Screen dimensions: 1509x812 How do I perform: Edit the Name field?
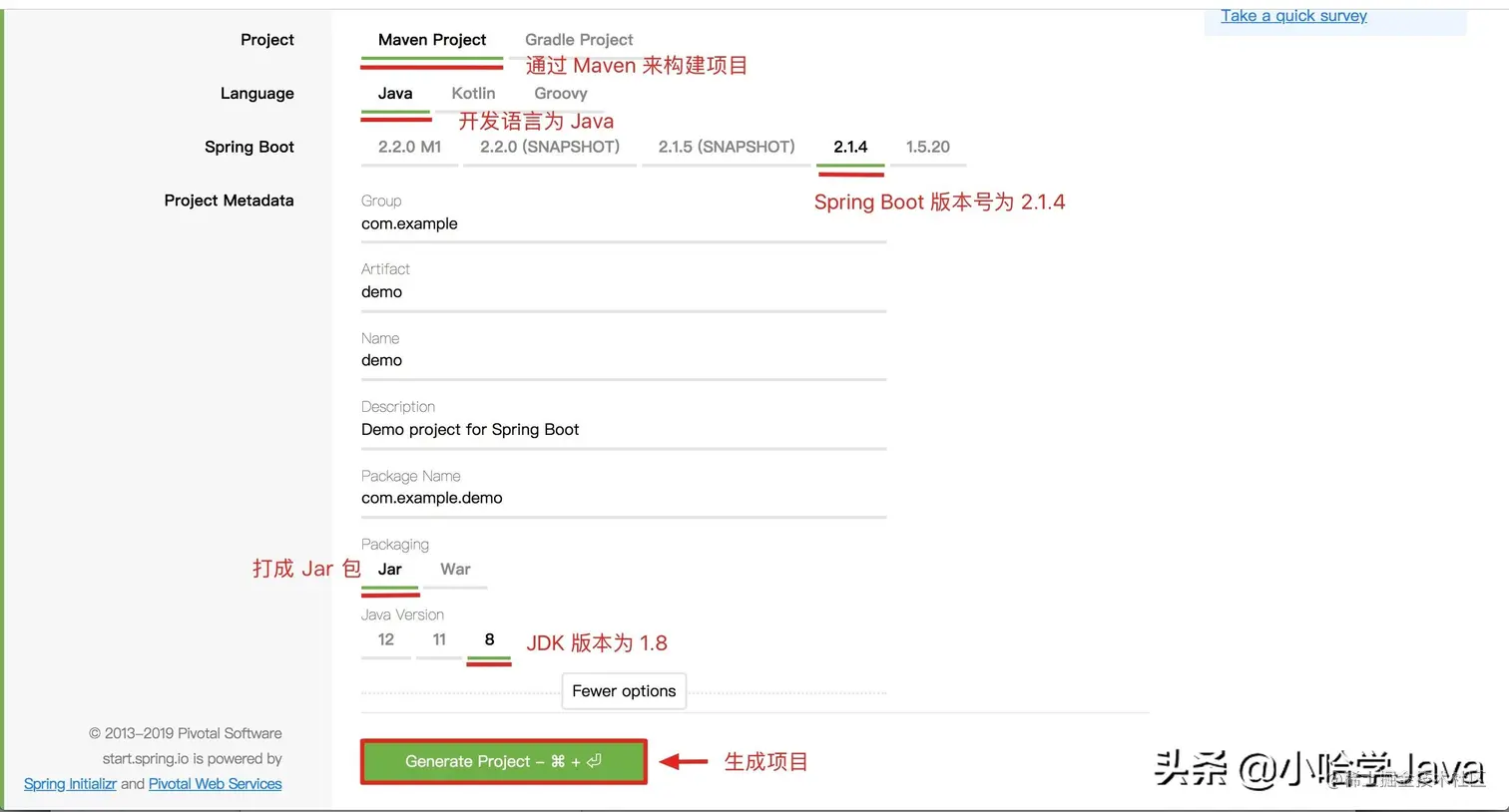coord(624,361)
